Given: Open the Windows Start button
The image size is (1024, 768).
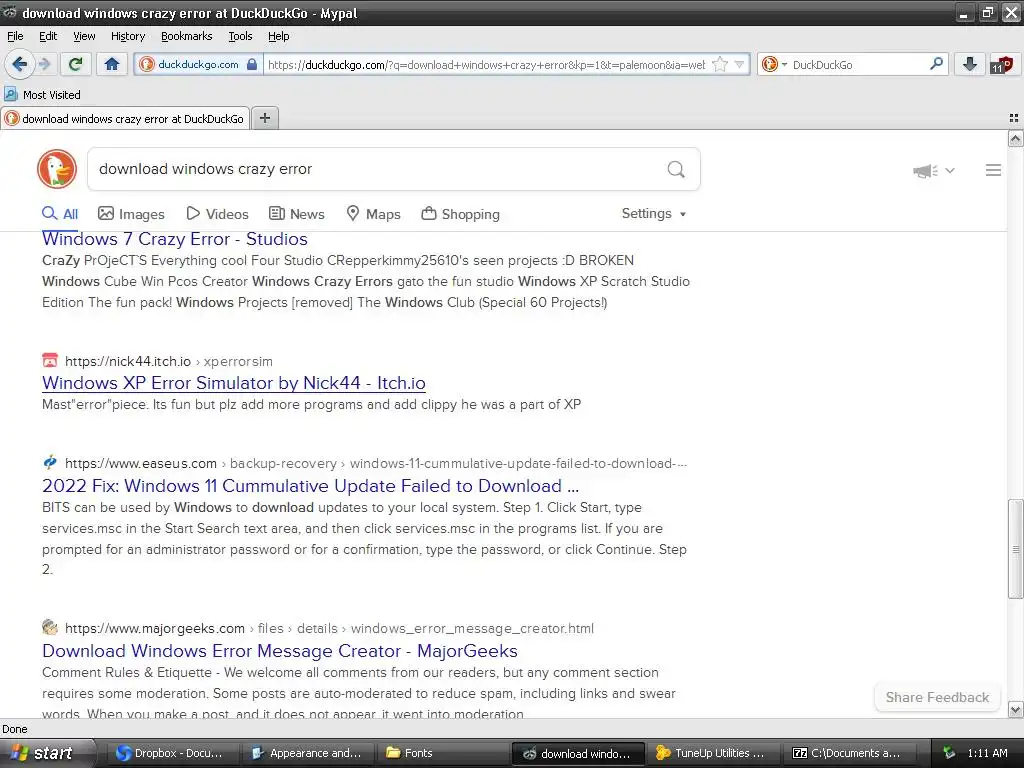Looking at the screenshot, I should point(48,753).
